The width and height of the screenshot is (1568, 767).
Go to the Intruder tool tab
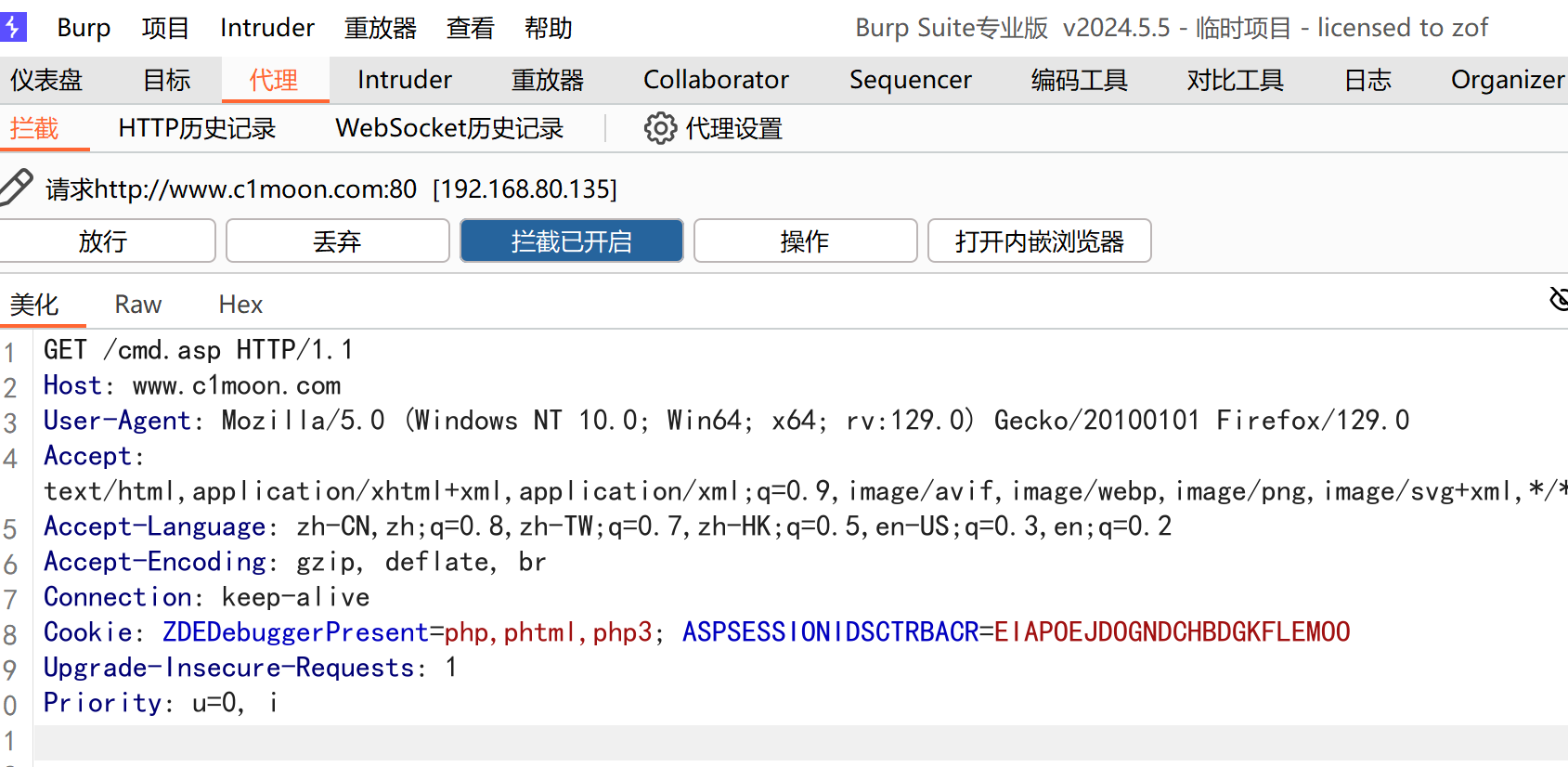point(405,80)
